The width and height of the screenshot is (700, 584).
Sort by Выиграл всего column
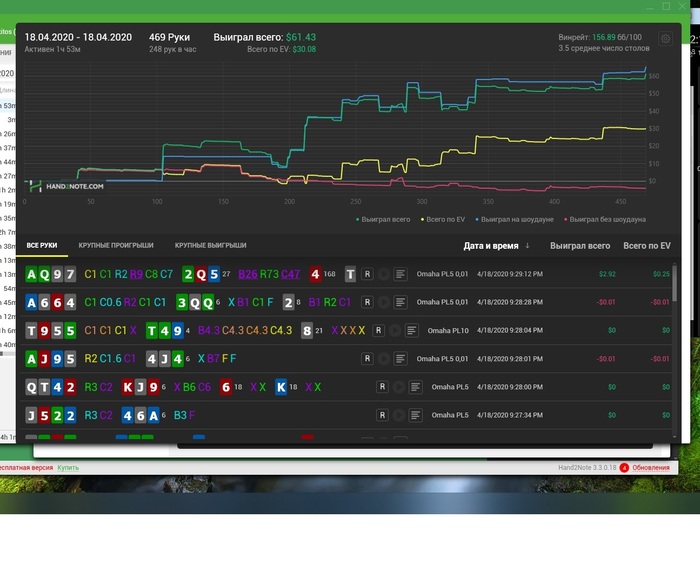pyautogui.click(x=580, y=246)
